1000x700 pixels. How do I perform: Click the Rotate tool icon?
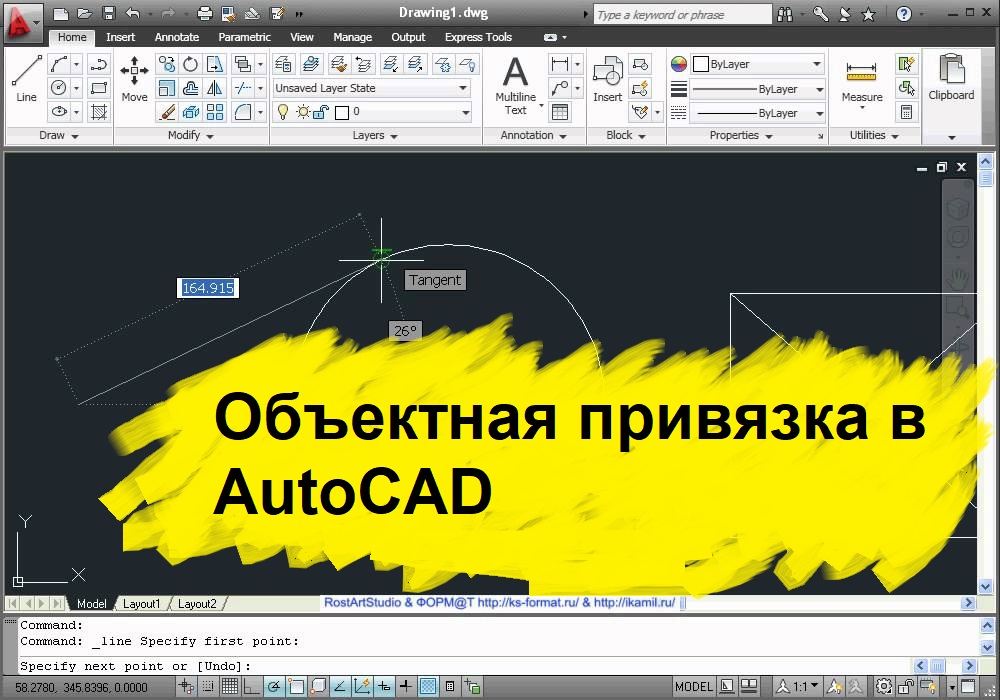191,64
